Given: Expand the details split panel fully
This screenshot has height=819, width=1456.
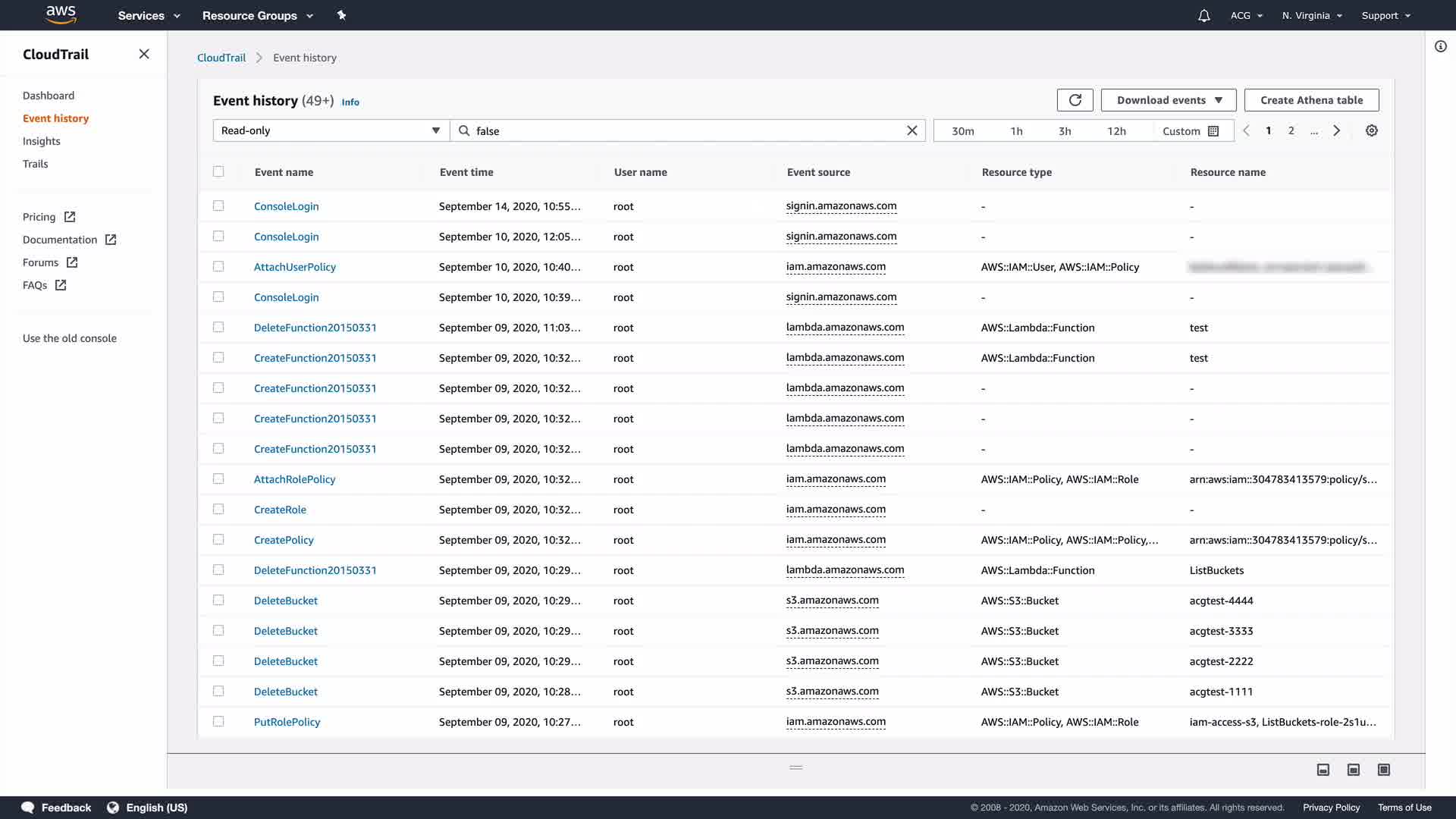Looking at the screenshot, I should [x=1383, y=770].
